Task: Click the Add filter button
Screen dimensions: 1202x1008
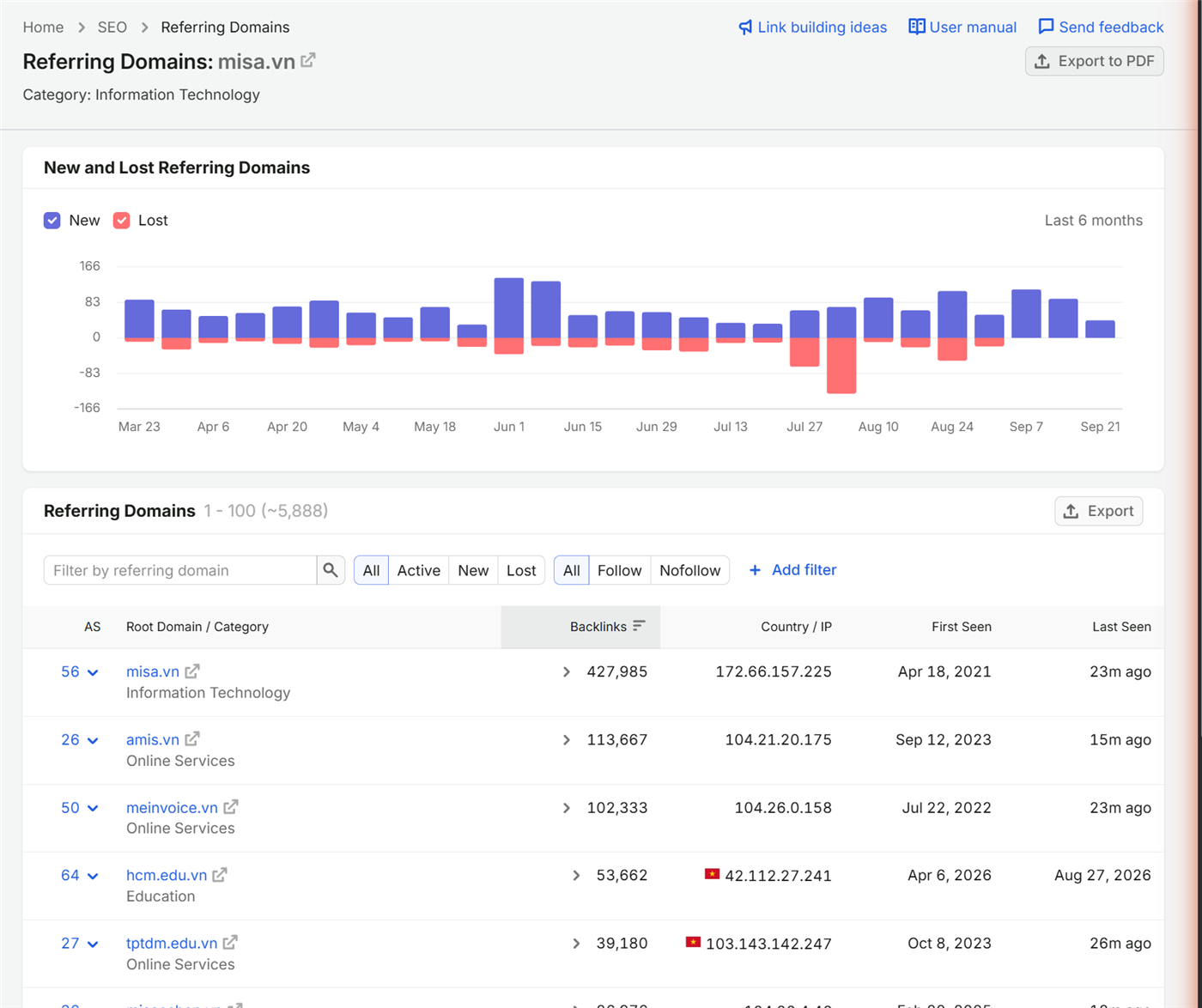Action: point(792,570)
